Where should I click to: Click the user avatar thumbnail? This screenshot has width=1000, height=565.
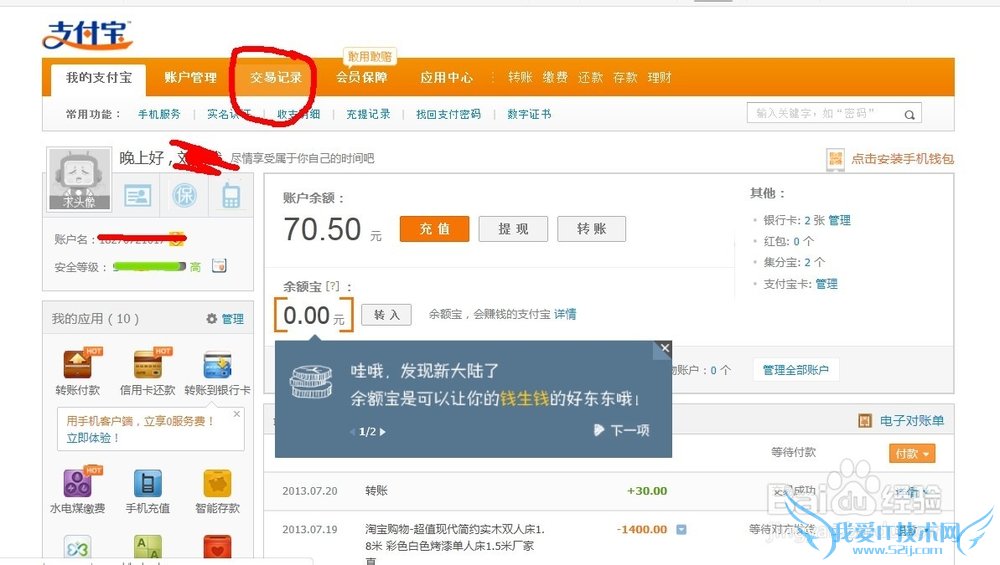point(79,179)
